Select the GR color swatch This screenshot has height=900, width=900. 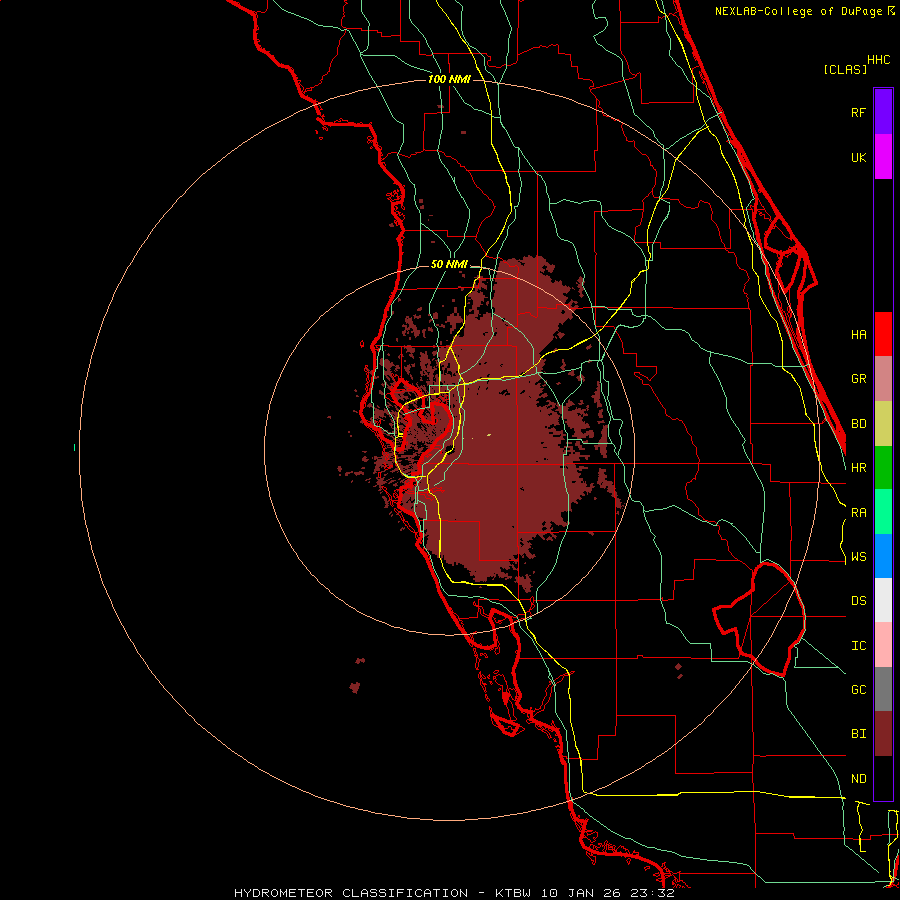click(x=883, y=379)
